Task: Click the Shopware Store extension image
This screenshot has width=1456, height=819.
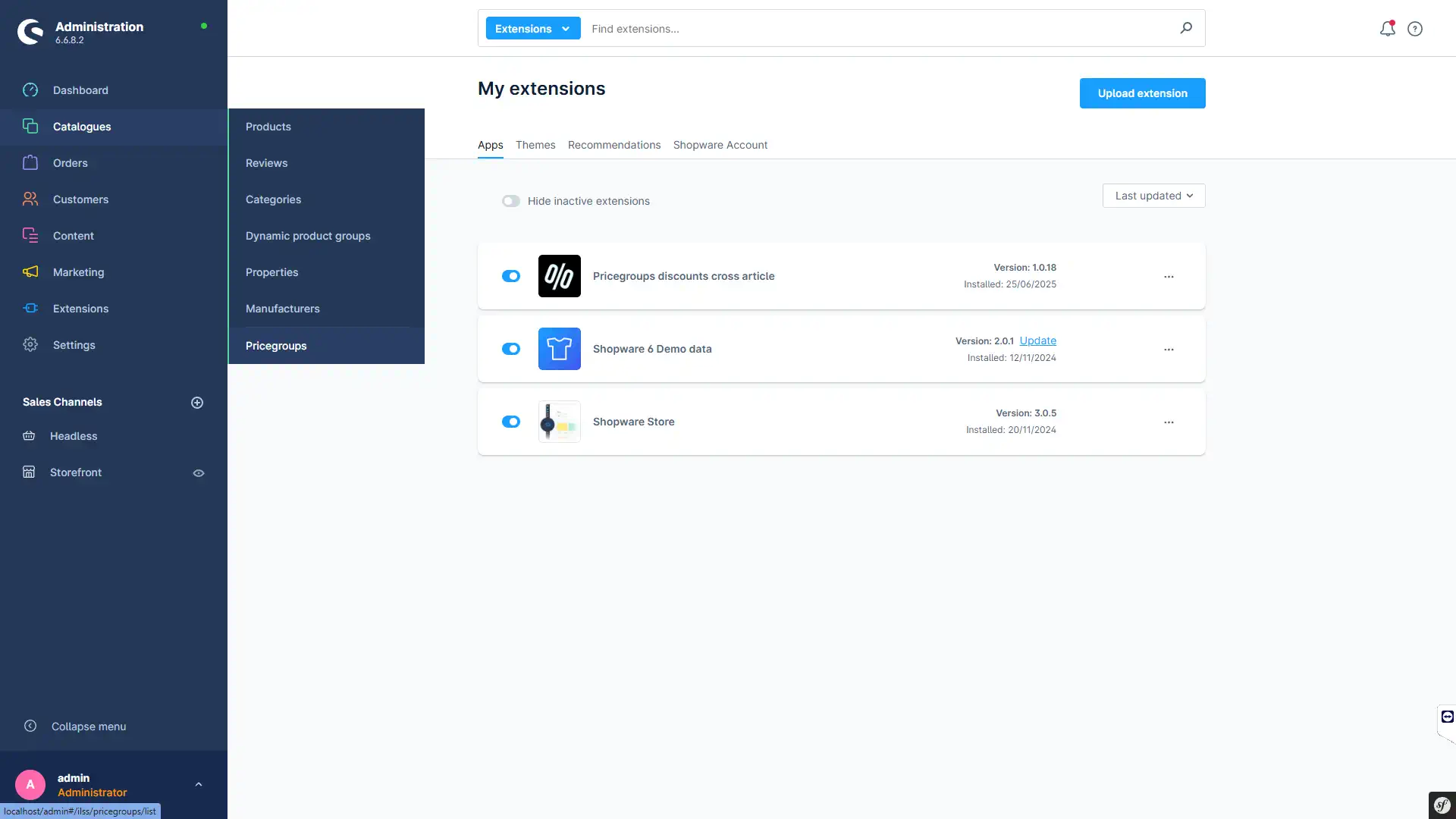Action: coord(560,422)
